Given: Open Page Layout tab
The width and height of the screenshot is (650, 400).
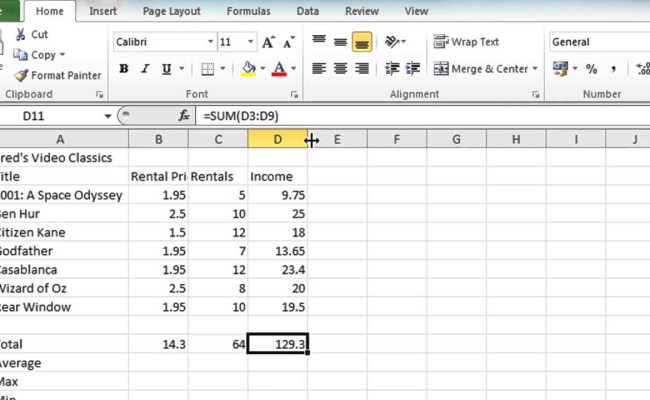Looking at the screenshot, I should pyautogui.click(x=172, y=11).
